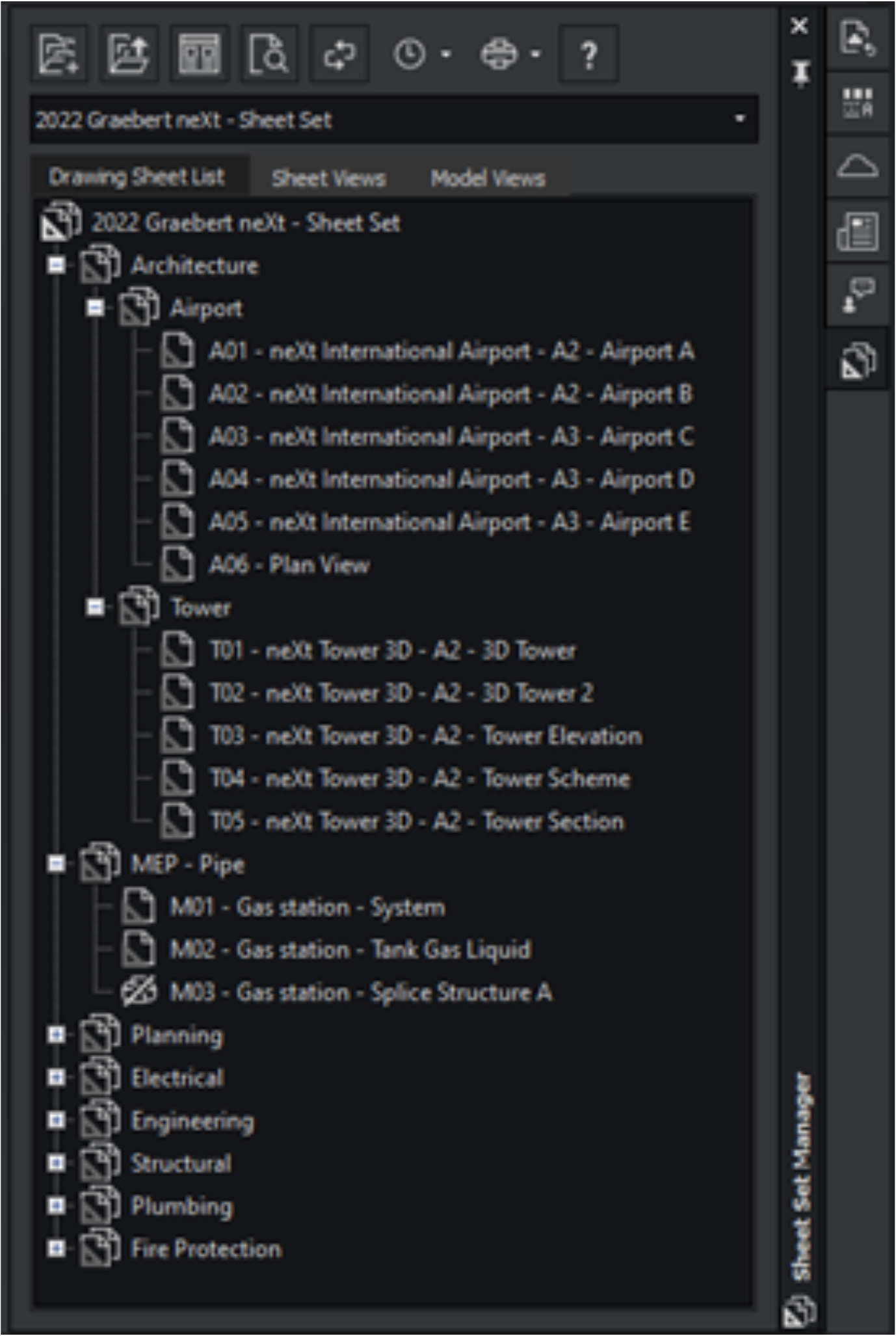Select the Tower subset label
This screenshot has height=1336, width=896.
point(200,608)
